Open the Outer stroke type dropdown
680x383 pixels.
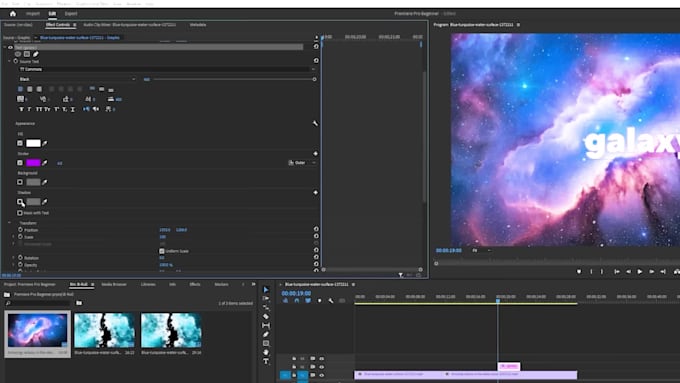[x=302, y=163]
